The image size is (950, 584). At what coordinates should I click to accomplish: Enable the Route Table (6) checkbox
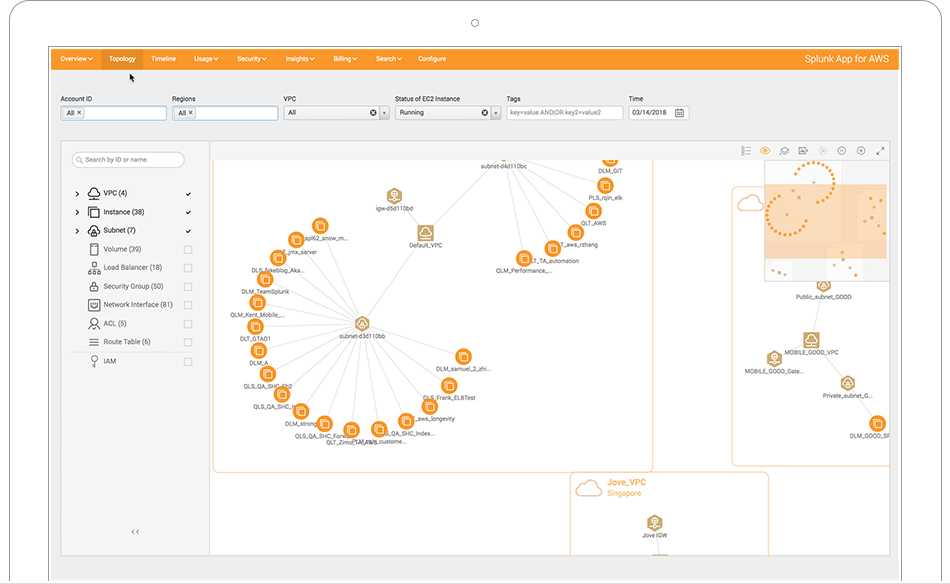tap(188, 342)
